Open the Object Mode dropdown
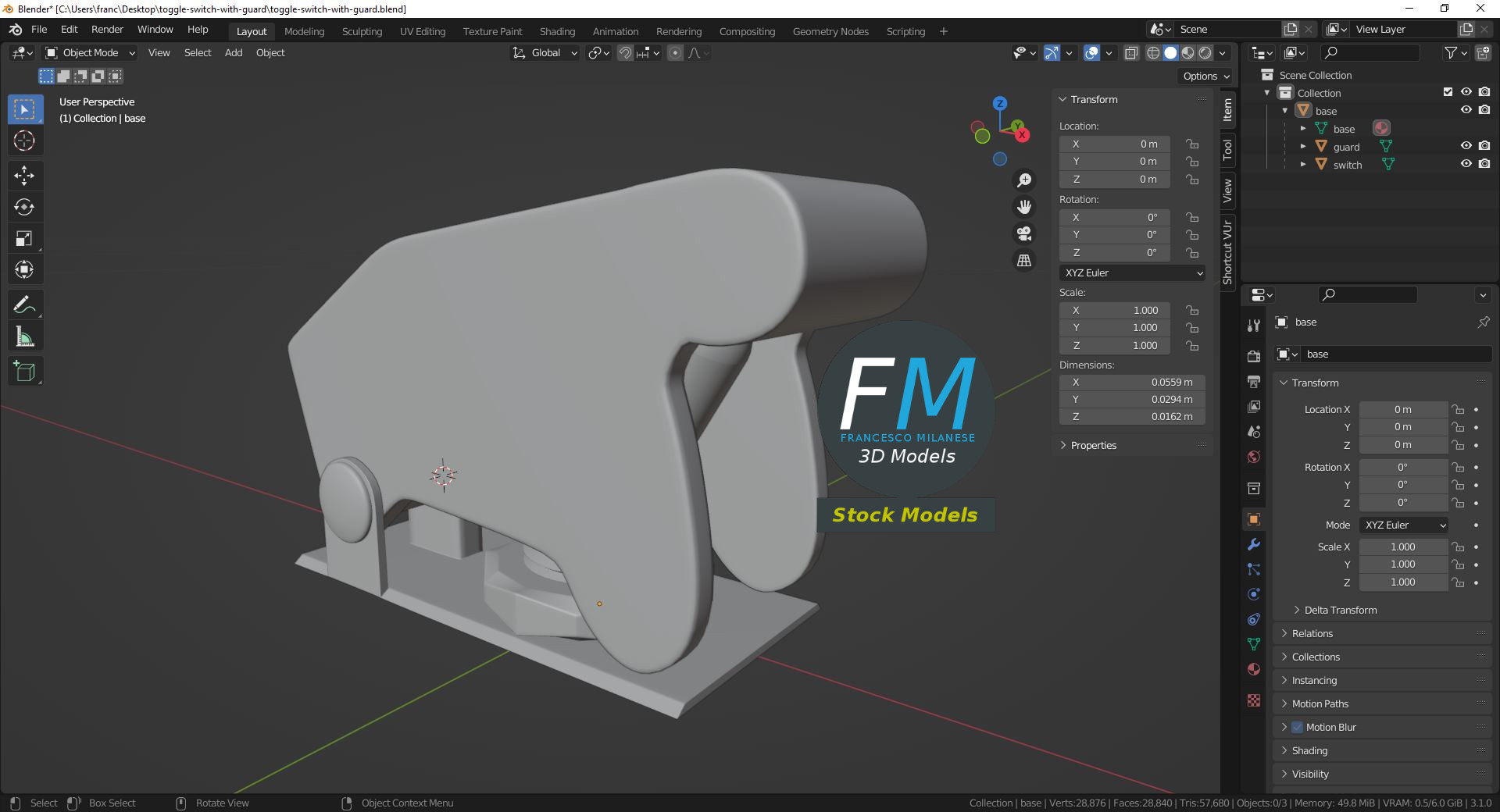Image resolution: width=1500 pixels, height=812 pixels. click(91, 53)
